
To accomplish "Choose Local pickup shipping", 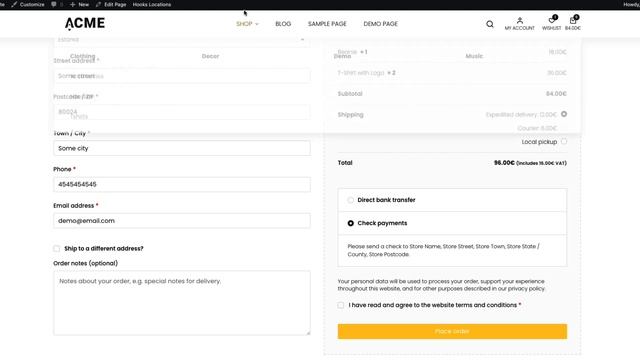I will click(564, 142).
